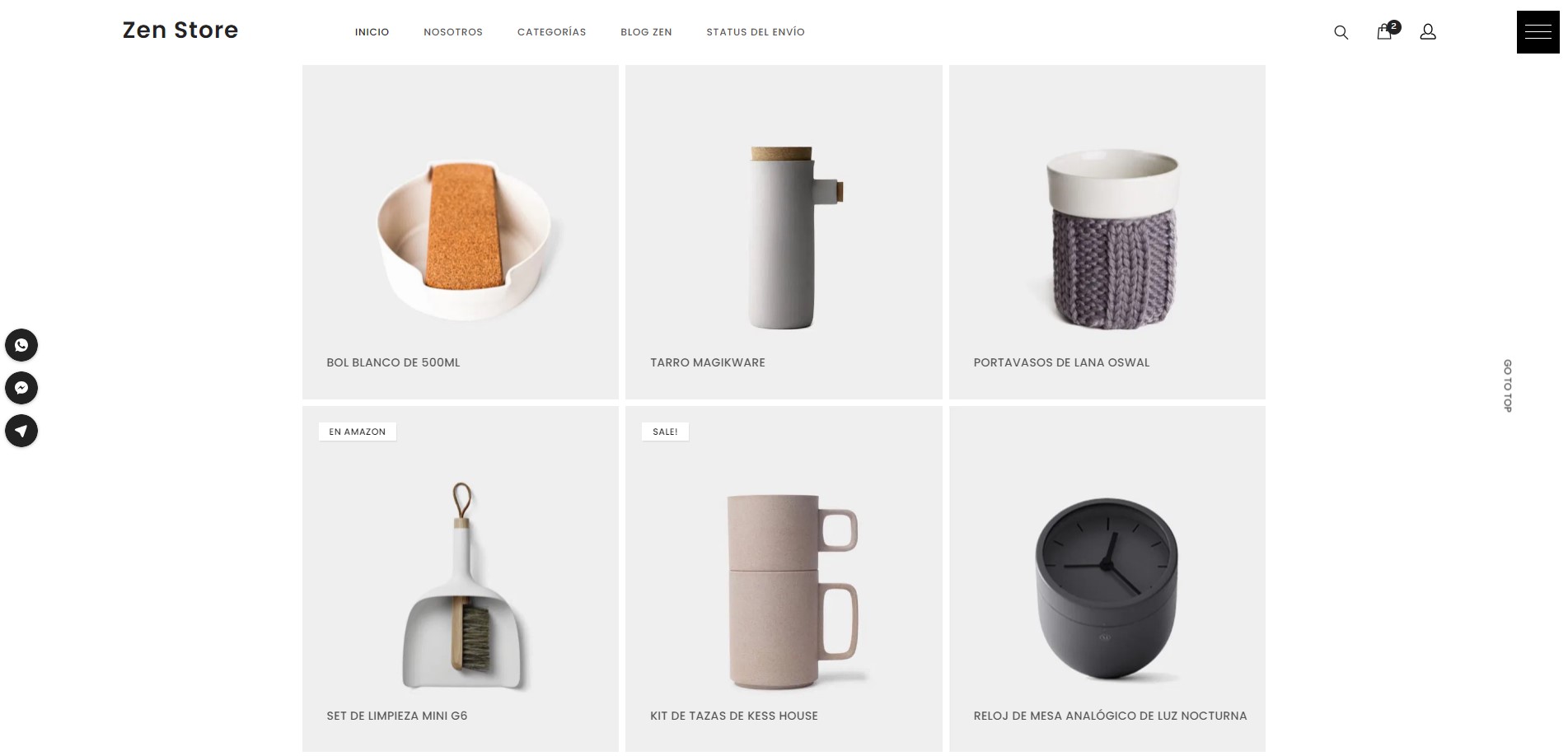Open the Tarro Magikware product title
This screenshot has width=1568, height=756.
[708, 362]
